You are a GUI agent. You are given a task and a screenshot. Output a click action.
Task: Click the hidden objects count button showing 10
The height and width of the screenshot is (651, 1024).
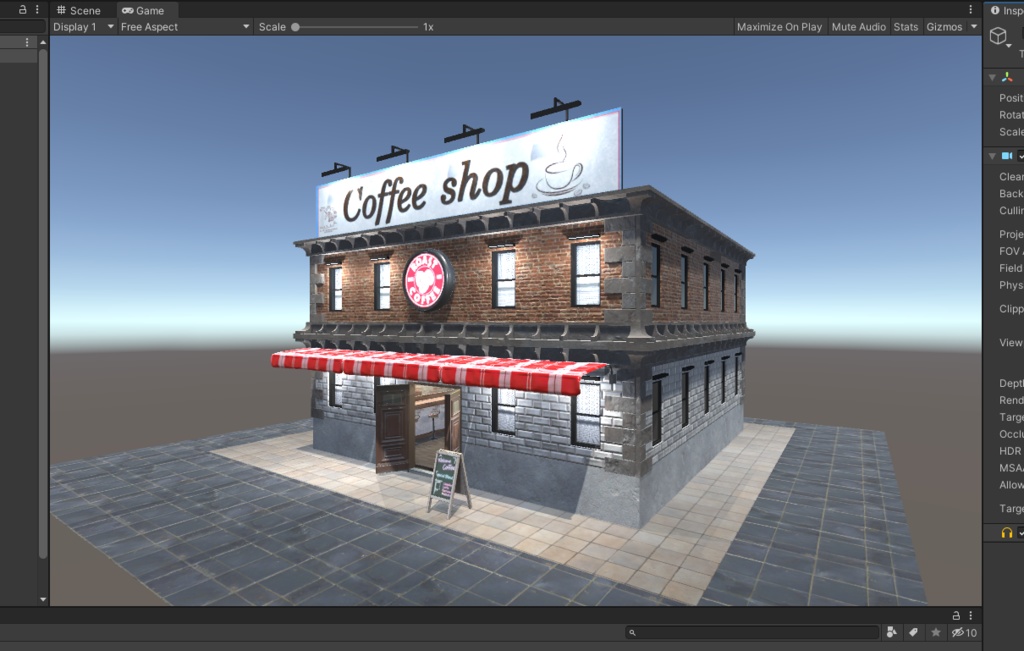[x=962, y=632]
